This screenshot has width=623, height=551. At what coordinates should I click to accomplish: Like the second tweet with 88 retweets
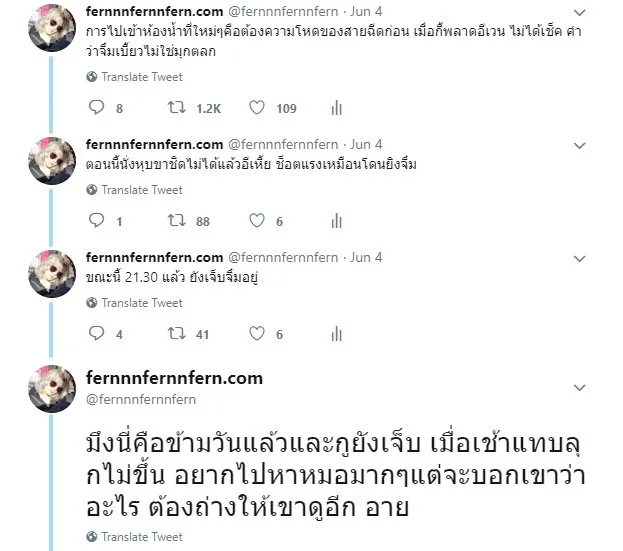[257, 220]
